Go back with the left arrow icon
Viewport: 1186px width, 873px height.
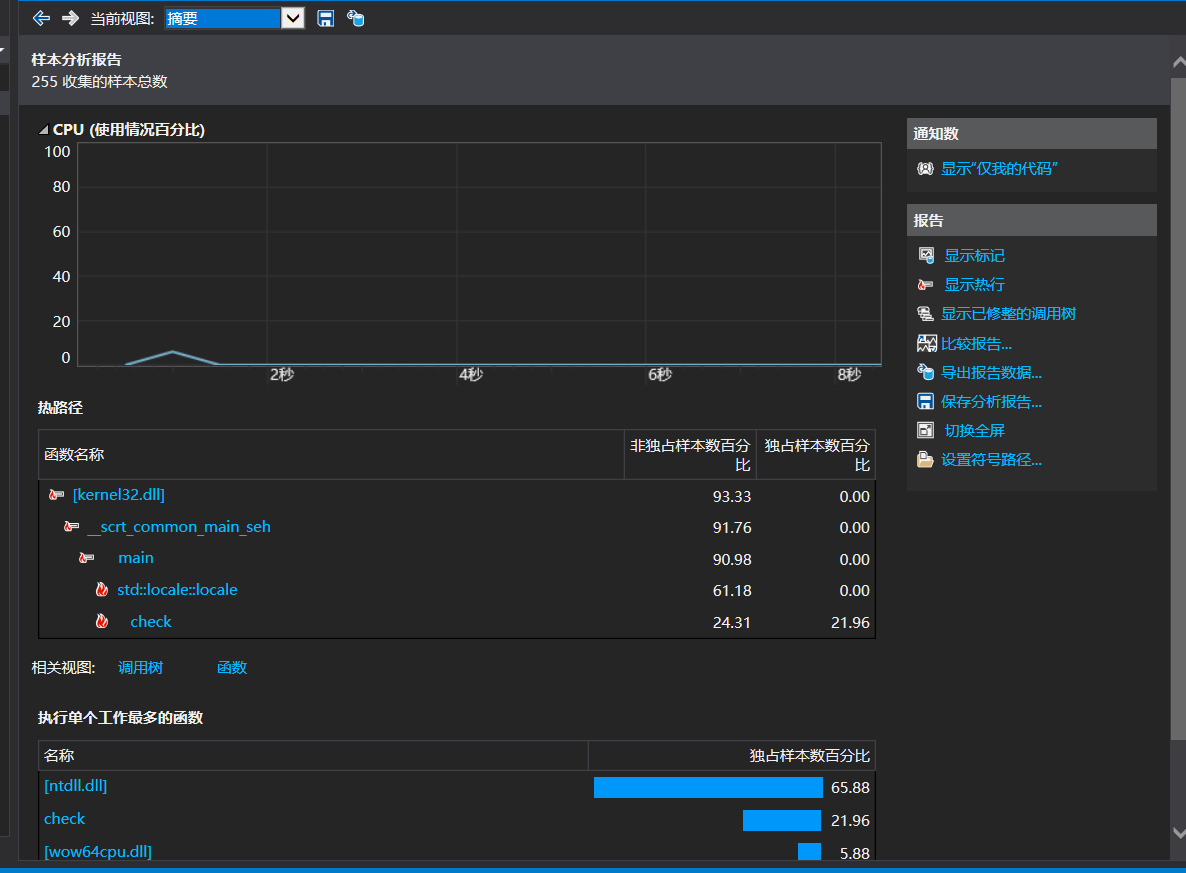(42, 18)
